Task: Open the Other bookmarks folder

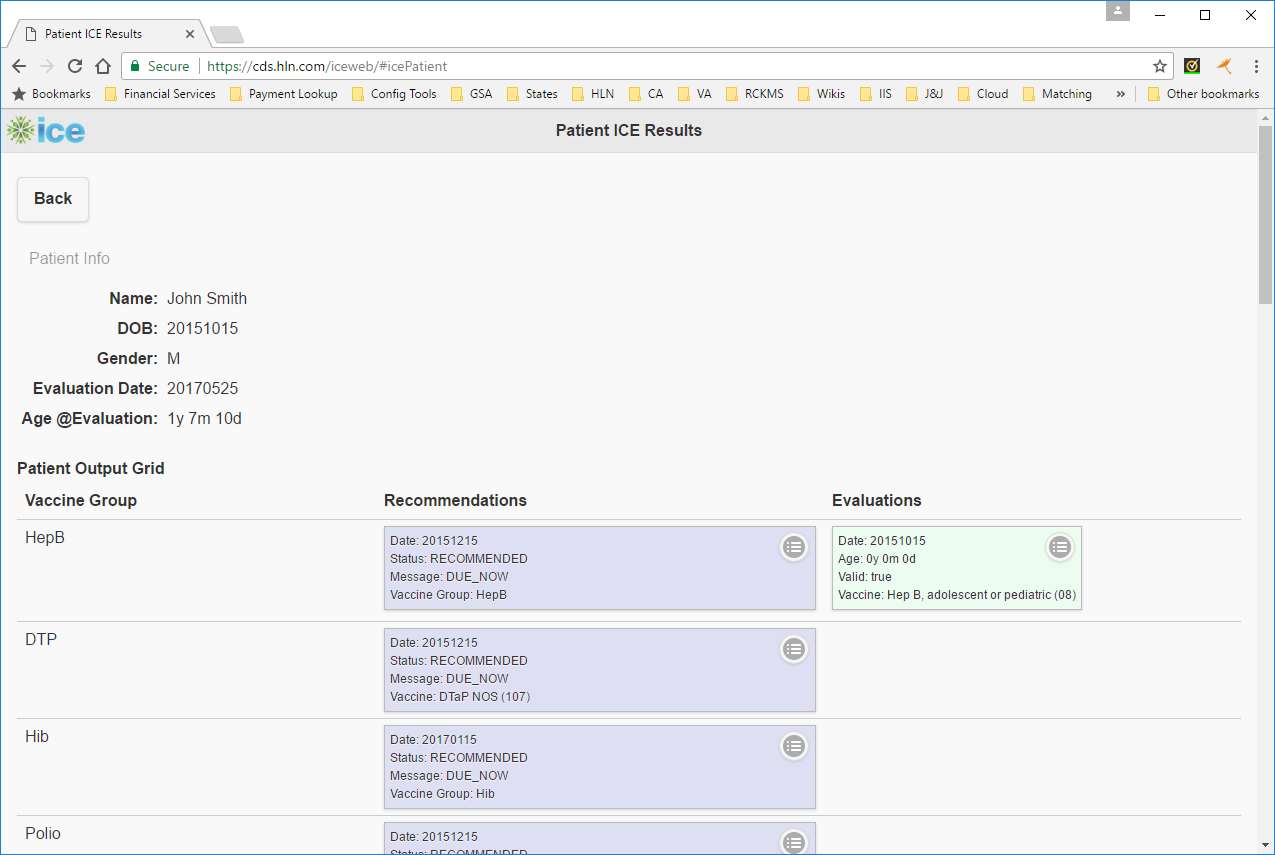Action: coord(1203,94)
